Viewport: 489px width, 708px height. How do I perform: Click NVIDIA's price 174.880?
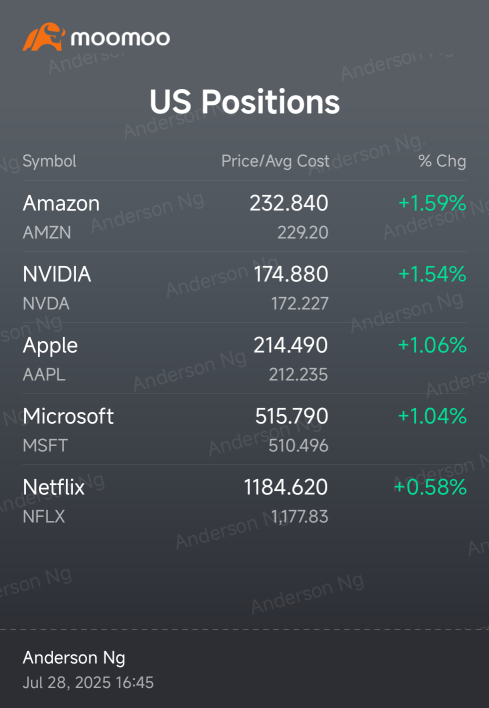coord(291,274)
